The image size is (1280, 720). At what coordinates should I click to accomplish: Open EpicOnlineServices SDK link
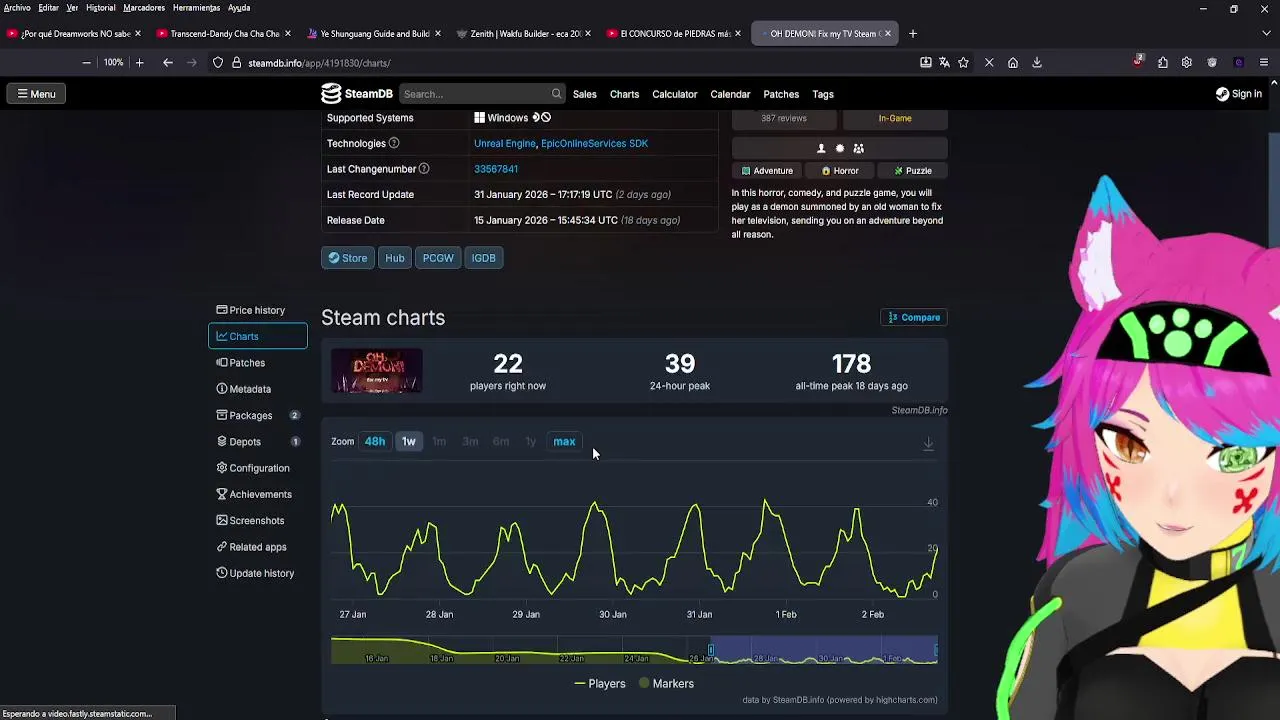coord(594,143)
